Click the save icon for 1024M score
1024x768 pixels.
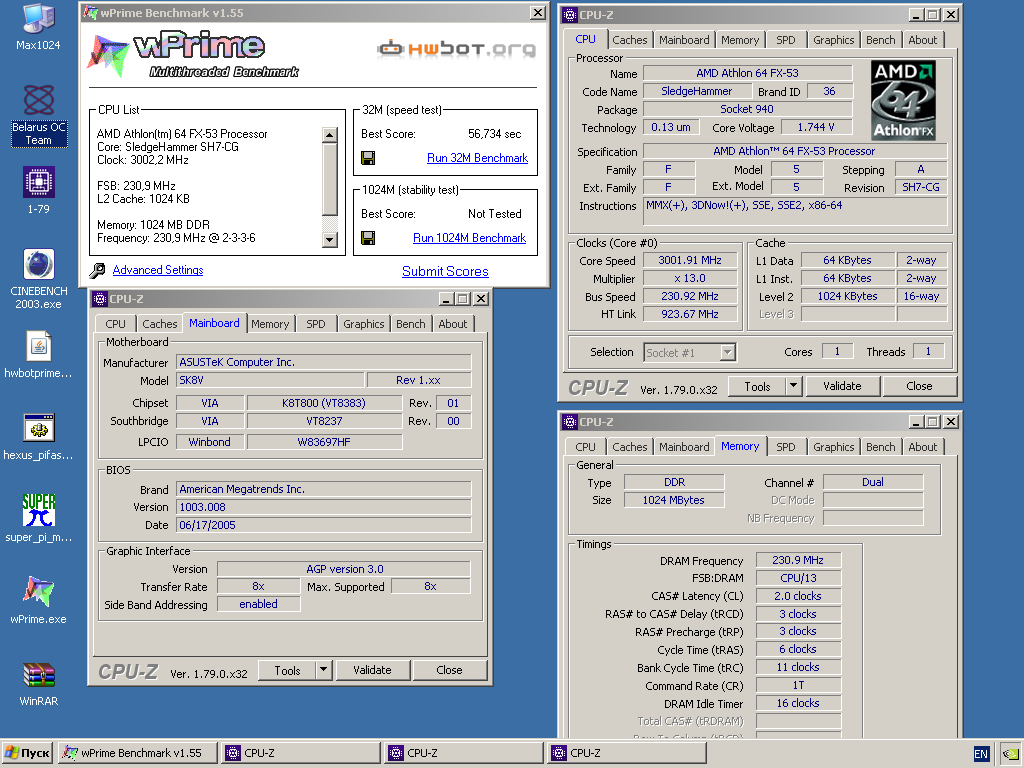(x=368, y=238)
